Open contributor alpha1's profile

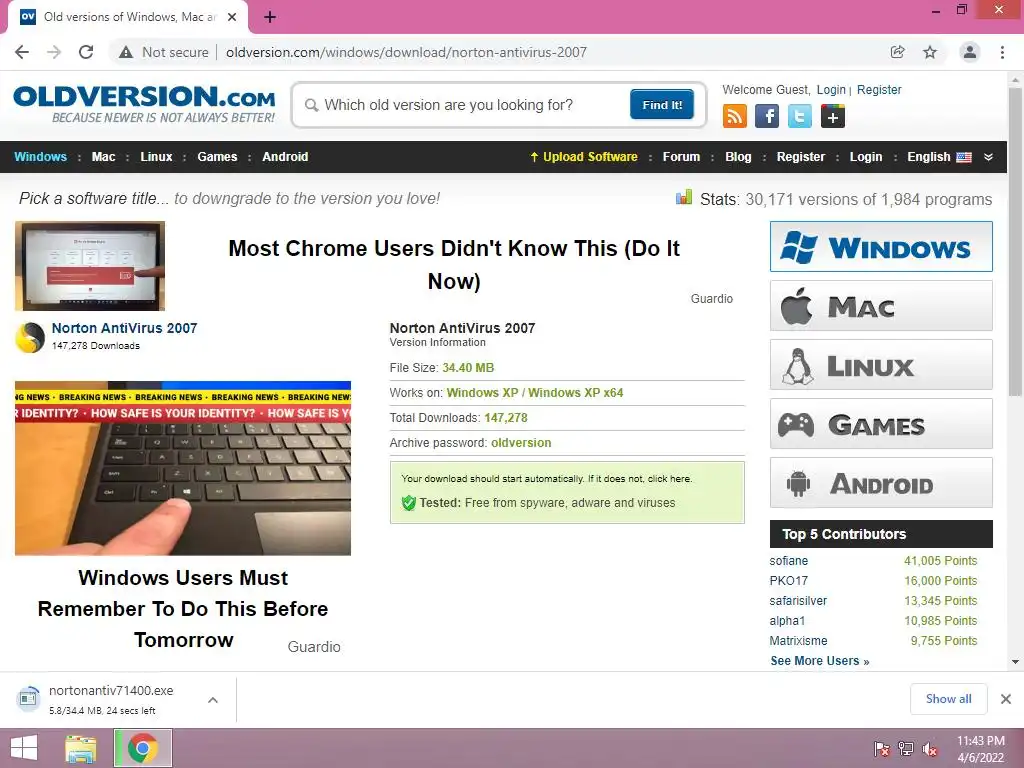click(787, 620)
